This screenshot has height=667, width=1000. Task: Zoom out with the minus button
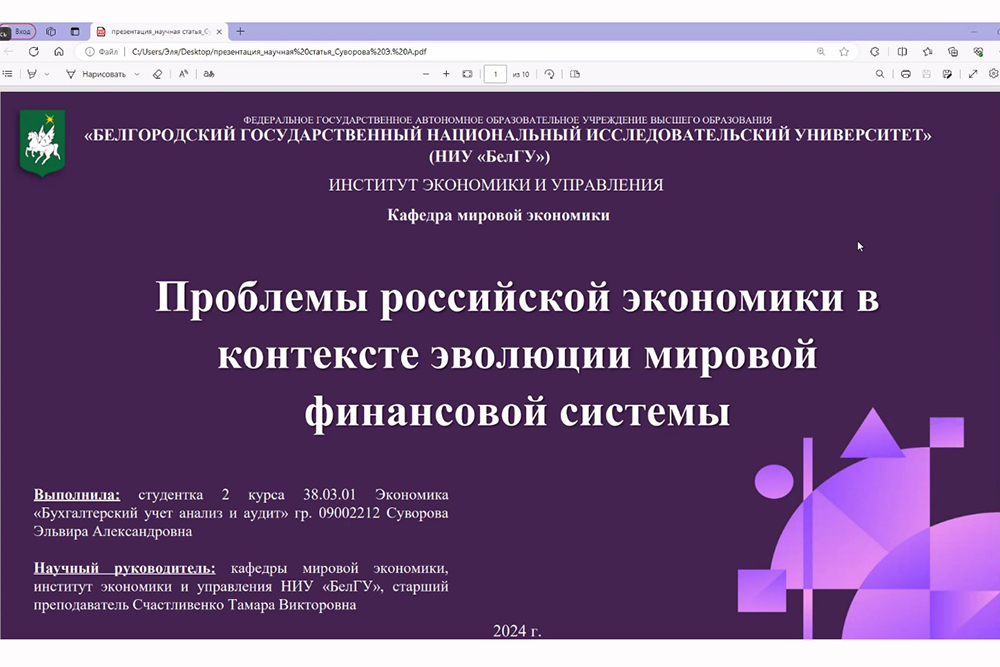pos(426,74)
